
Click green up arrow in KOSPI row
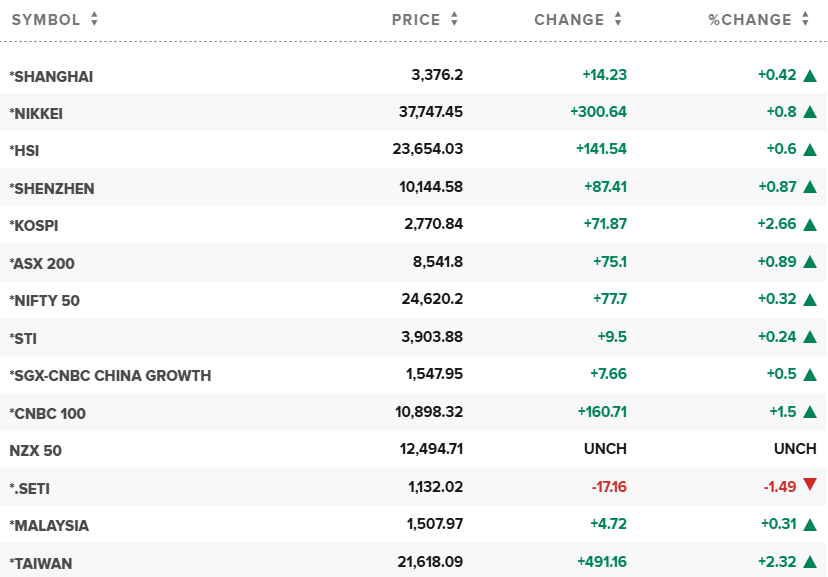810,225
